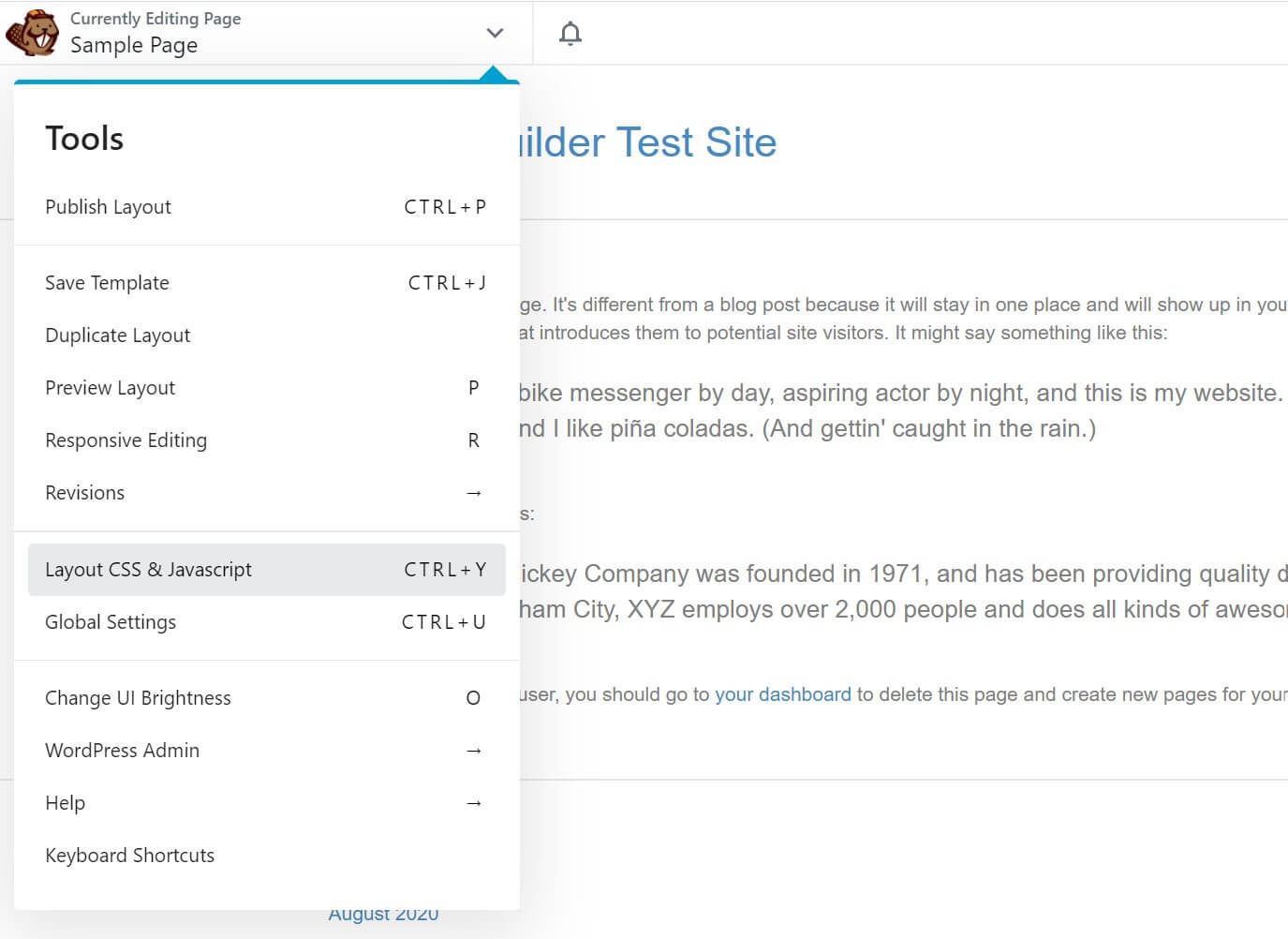The height and width of the screenshot is (939, 1288).
Task: Click Currently Editing Page header text
Action: coord(155,18)
